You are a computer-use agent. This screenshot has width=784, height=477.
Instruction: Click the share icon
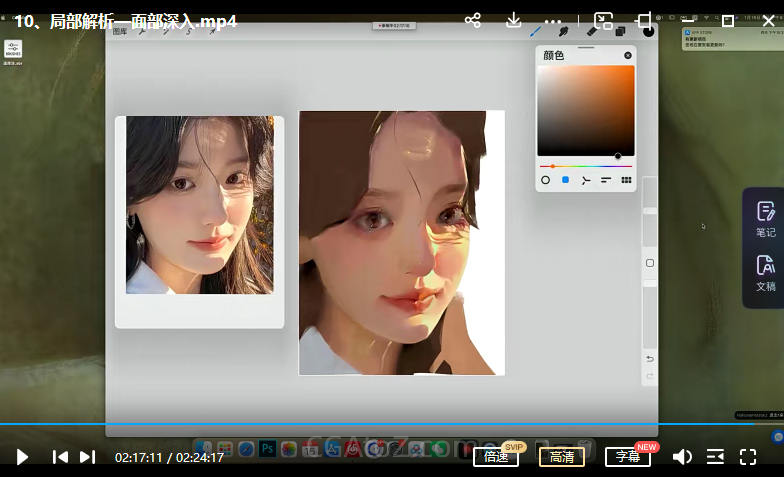[x=473, y=21]
